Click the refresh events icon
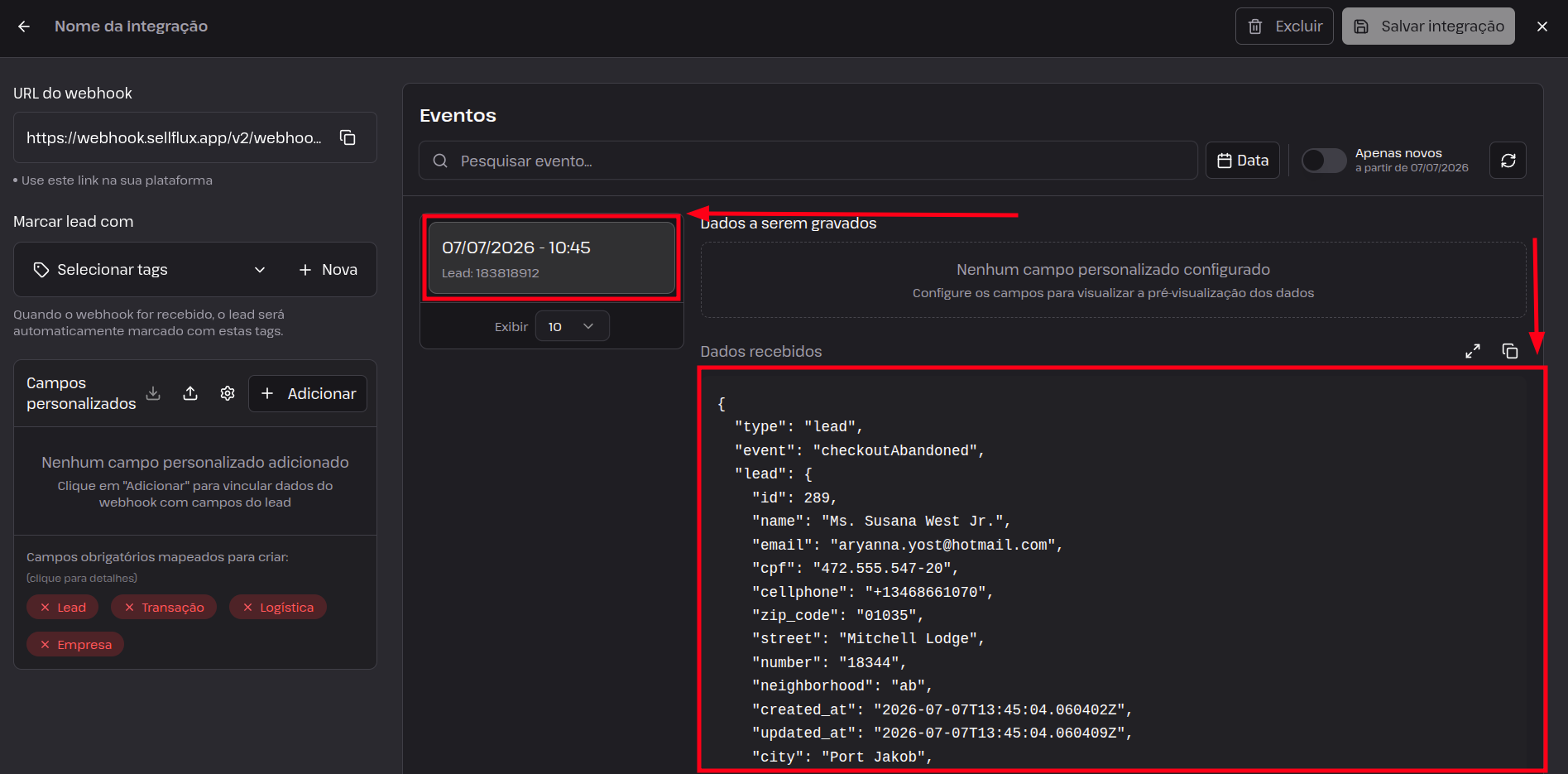 pos(1508,161)
